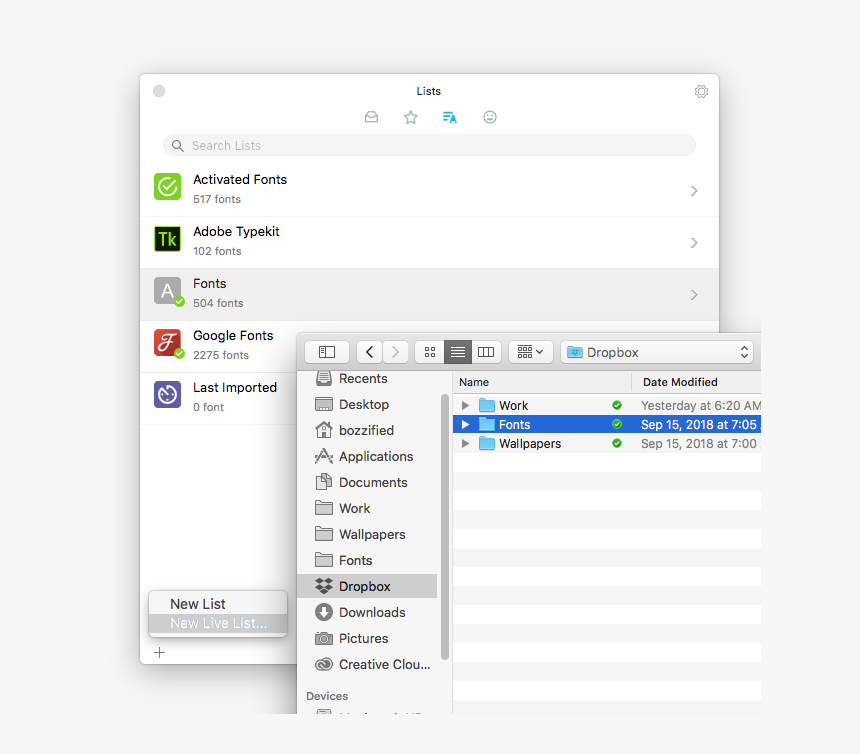Switch file dialog to icon view
This screenshot has width=860, height=754.
(429, 352)
